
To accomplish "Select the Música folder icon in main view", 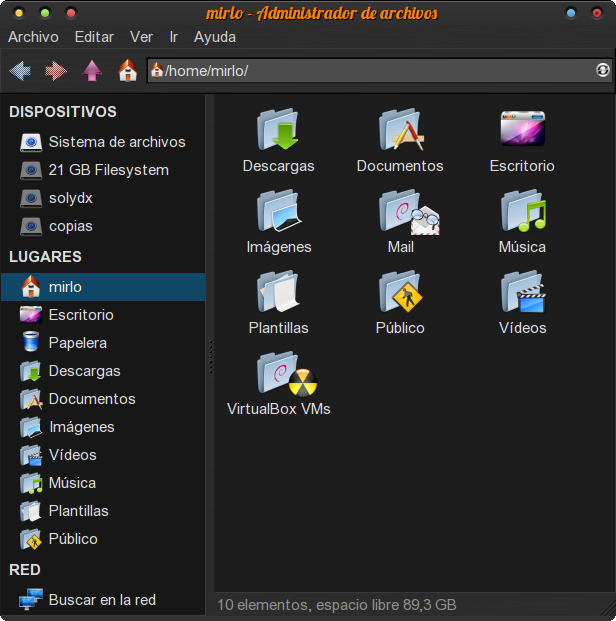I will click(x=523, y=210).
